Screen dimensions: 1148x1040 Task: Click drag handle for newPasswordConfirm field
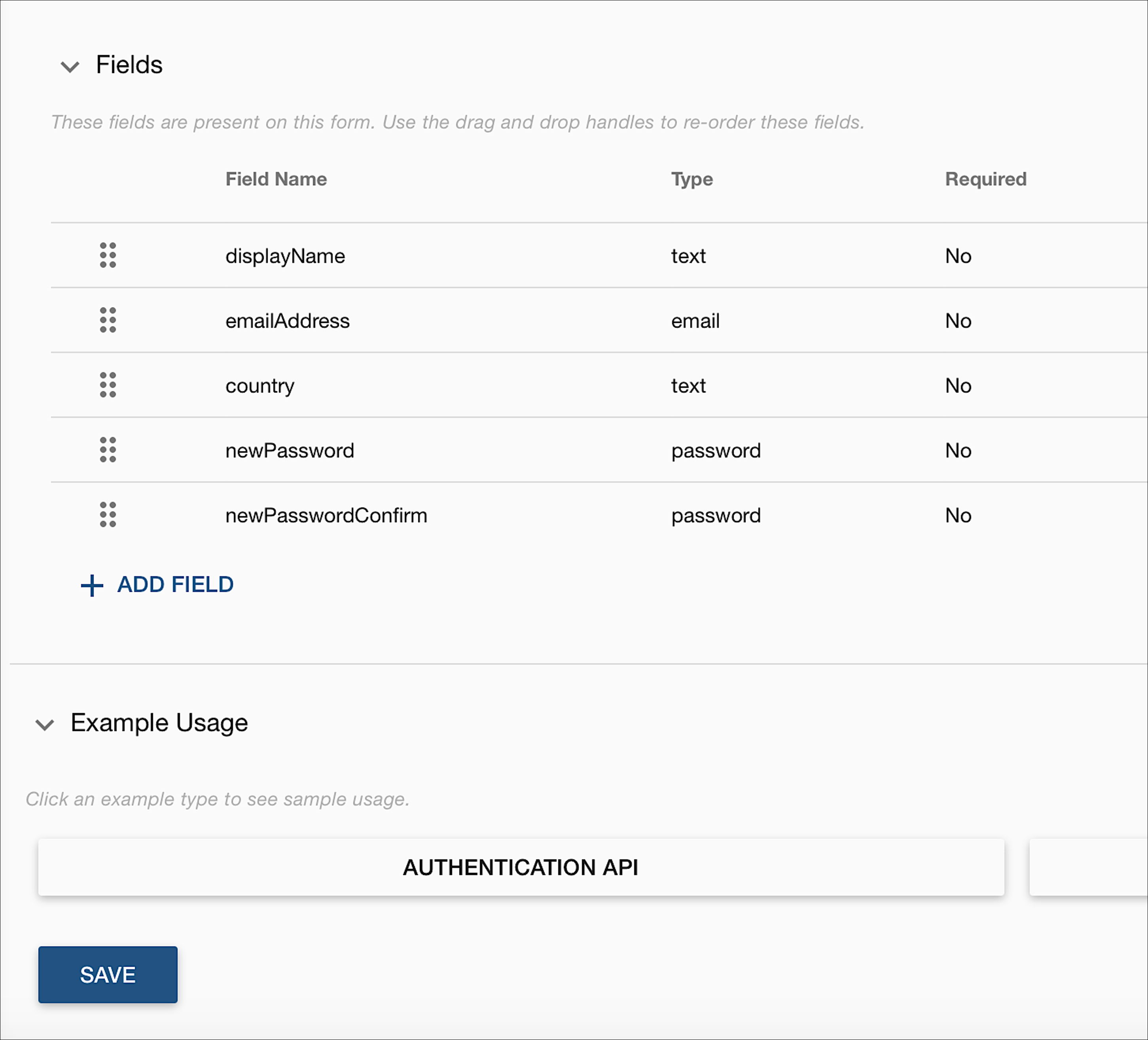(x=108, y=514)
